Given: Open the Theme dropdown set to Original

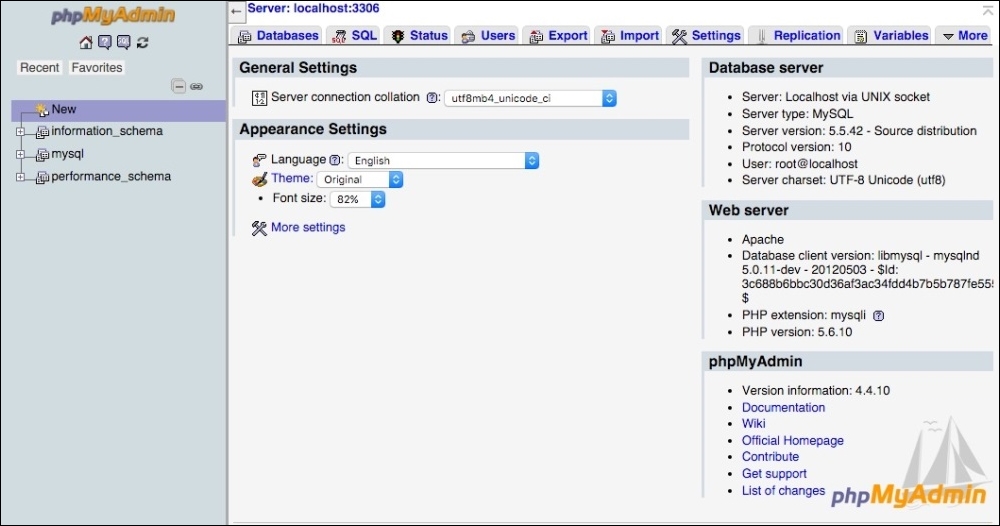Looking at the screenshot, I should tap(360, 180).
